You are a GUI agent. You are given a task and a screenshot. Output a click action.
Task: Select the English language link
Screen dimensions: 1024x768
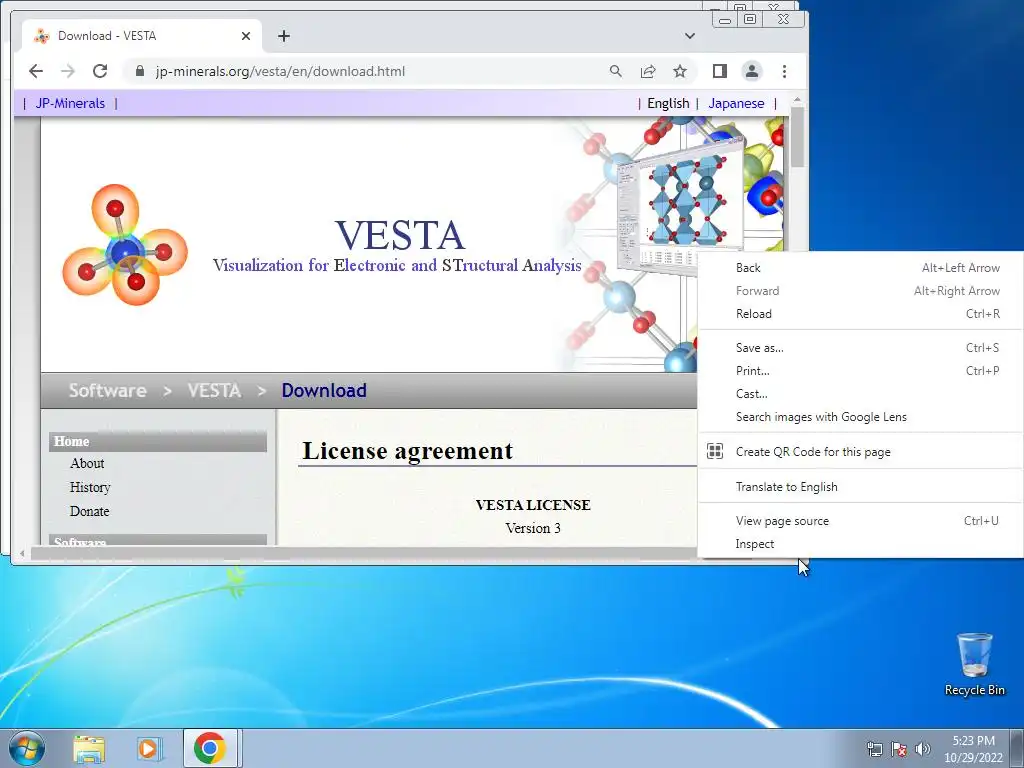668,103
